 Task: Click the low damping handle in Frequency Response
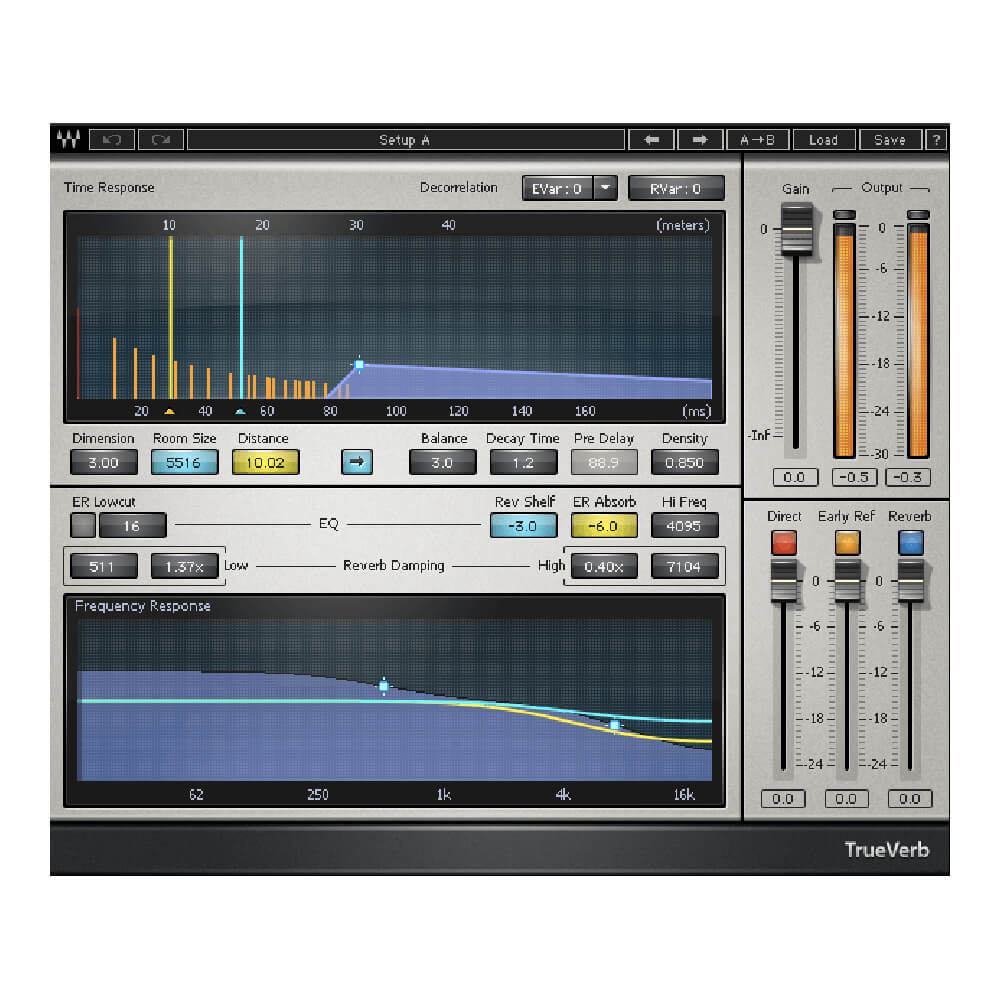tap(383, 686)
